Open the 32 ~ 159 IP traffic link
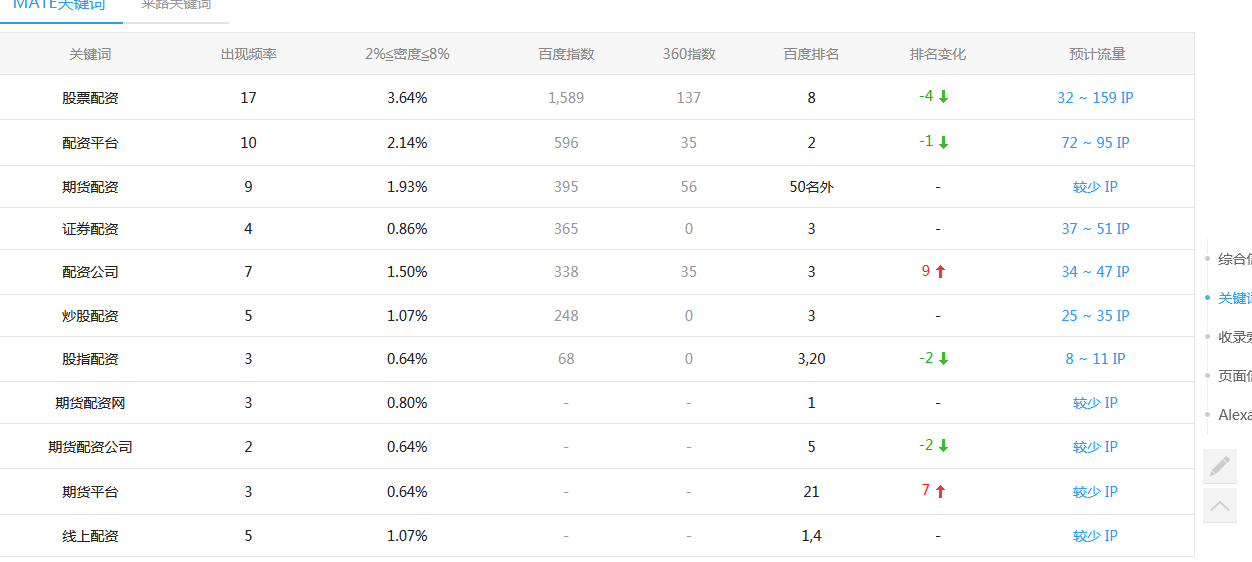The width and height of the screenshot is (1252, 562). 1095,98
